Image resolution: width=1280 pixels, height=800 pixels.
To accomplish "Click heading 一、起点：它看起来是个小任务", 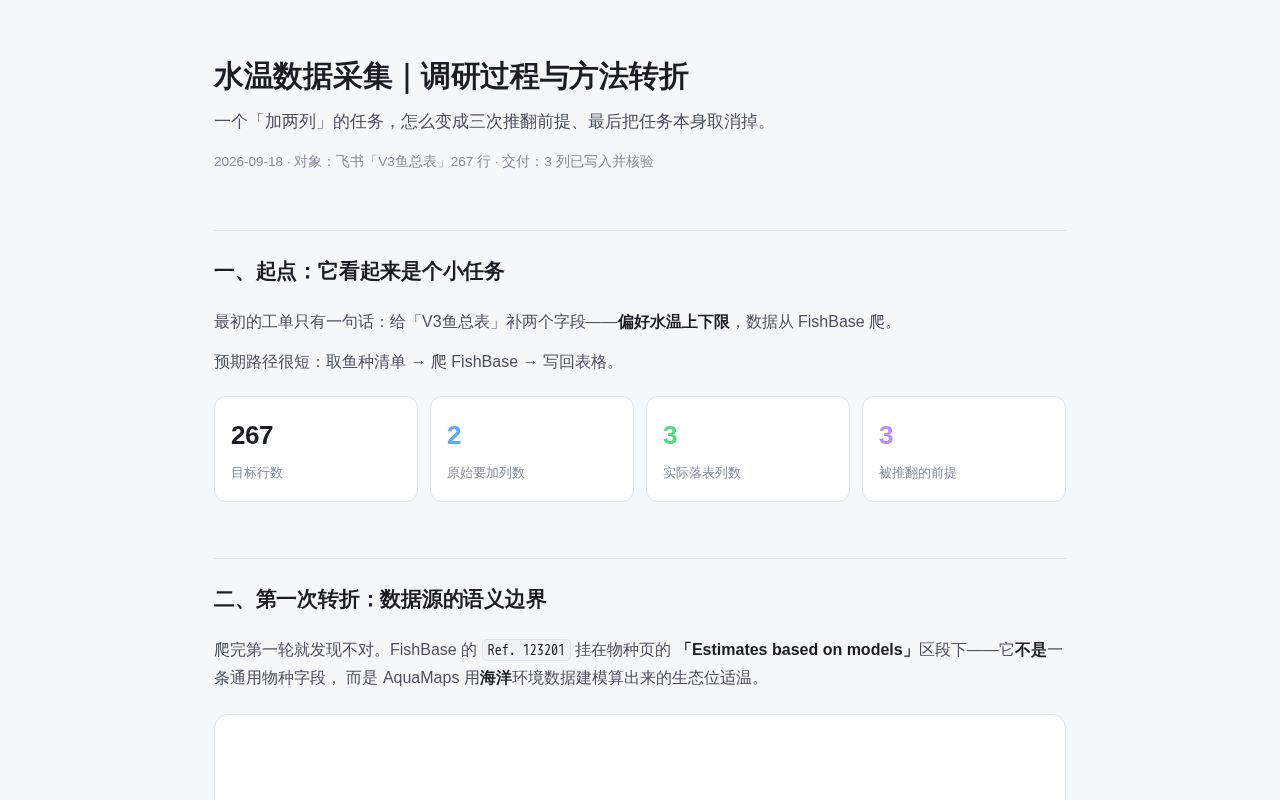I will pyautogui.click(x=359, y=271).
